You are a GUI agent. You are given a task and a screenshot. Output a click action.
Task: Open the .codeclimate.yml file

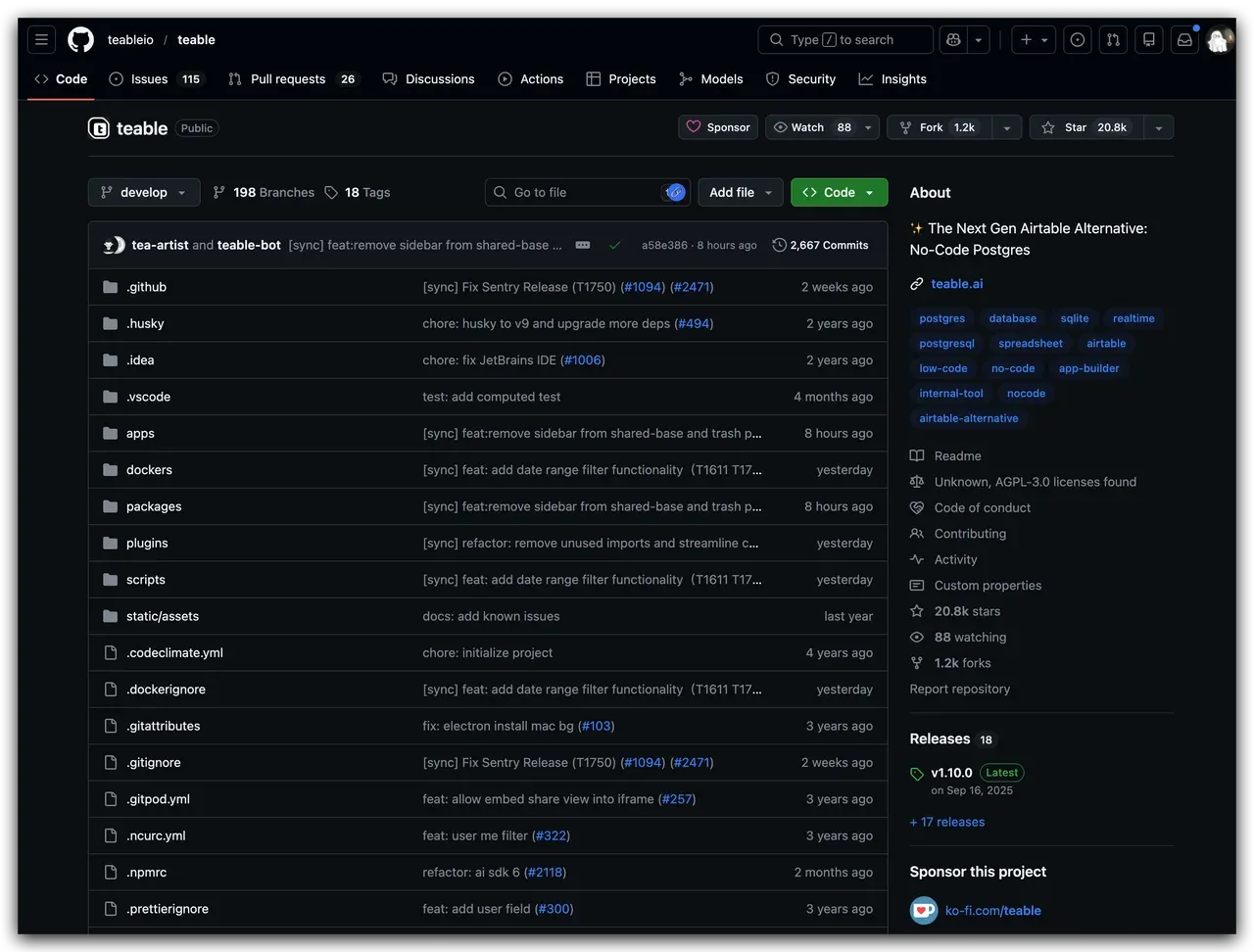coord(174,653)
